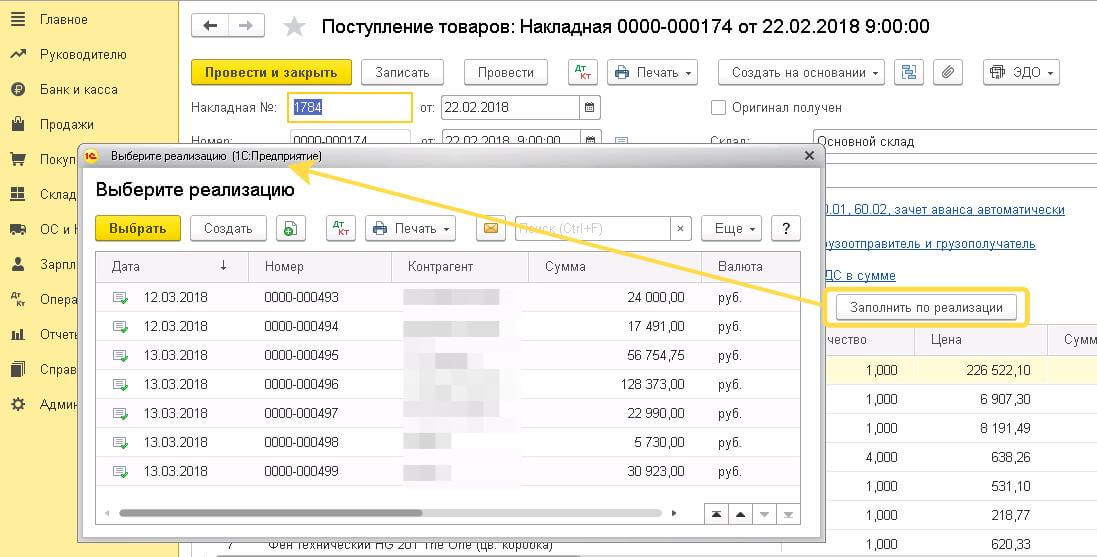Click the document structure icon beside paperclip

(908, 72)
